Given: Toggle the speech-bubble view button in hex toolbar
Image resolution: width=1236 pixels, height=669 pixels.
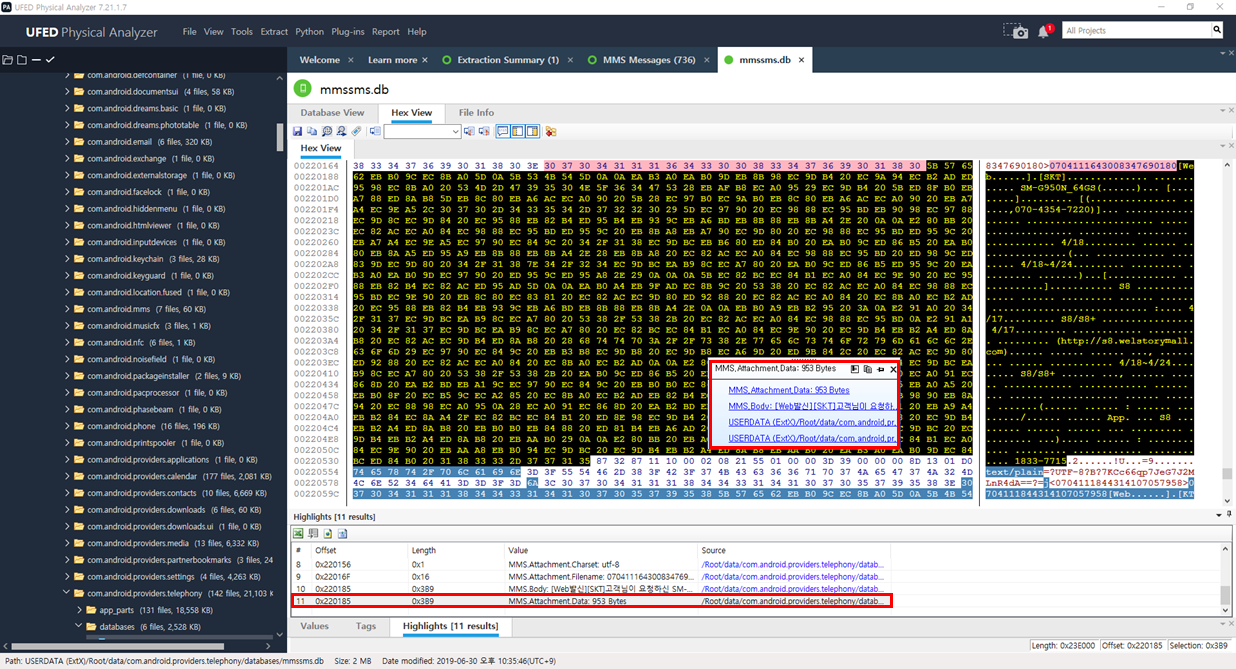Looking at the screenshot, I should click(x=503, y=131).
